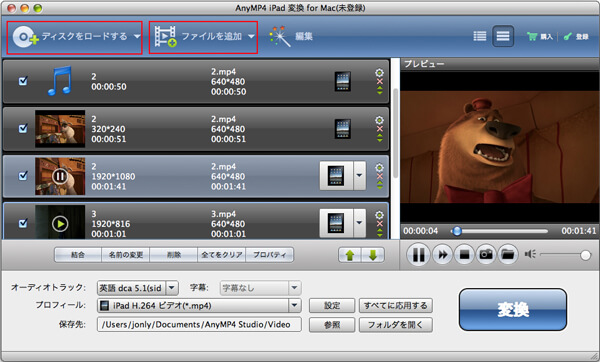Click the preview seek bar
The image size is (600, 362).
[499, 231]
